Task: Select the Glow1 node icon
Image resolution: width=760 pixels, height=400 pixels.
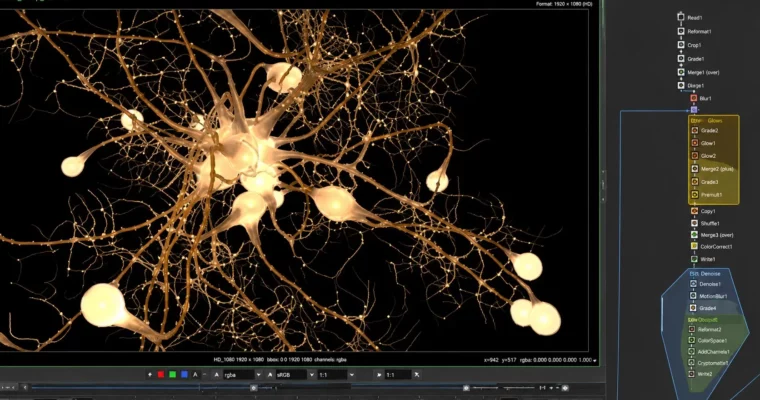Action: 695,143
